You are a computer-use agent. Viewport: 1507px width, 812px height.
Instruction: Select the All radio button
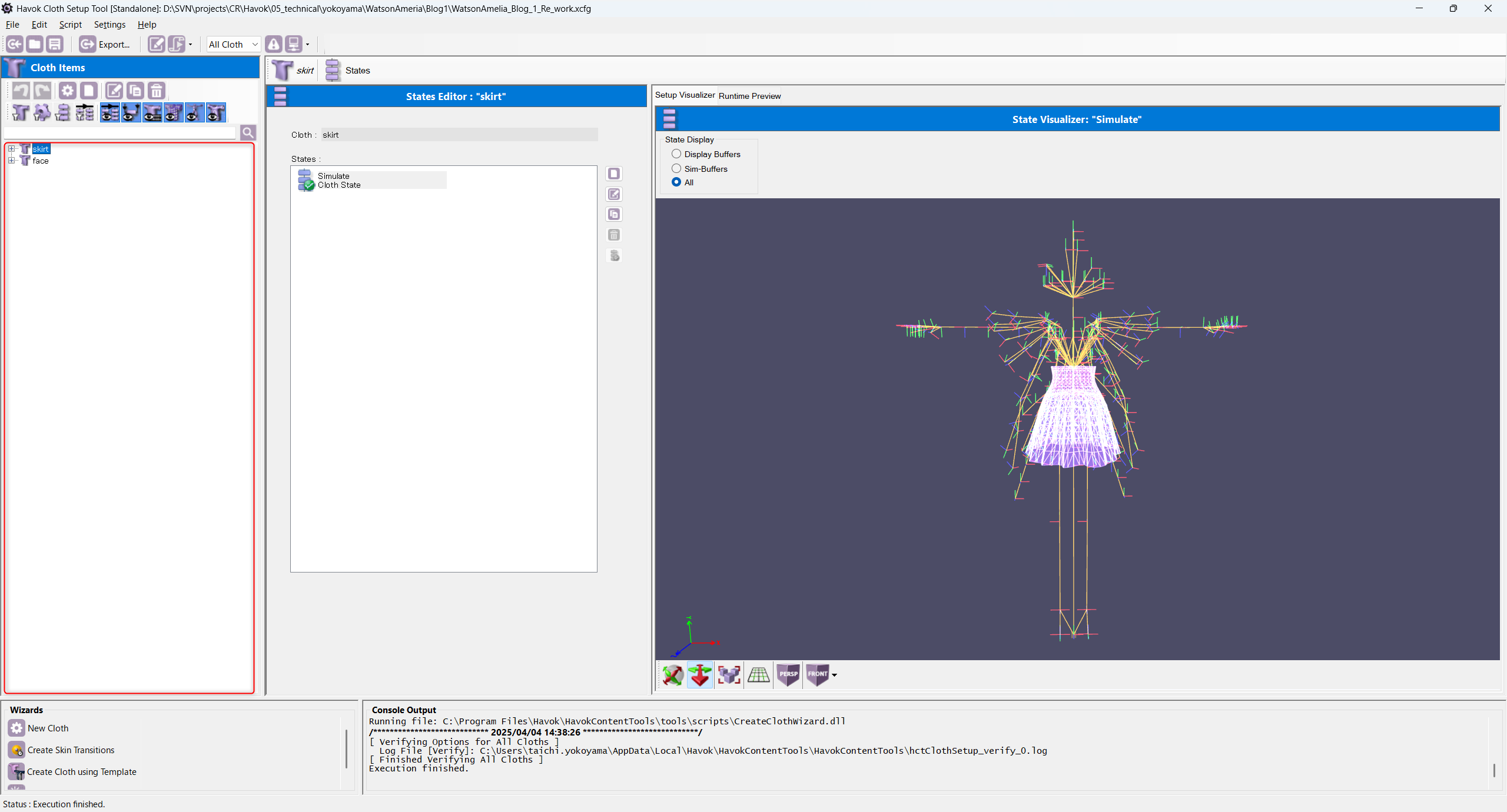[683, 182]
